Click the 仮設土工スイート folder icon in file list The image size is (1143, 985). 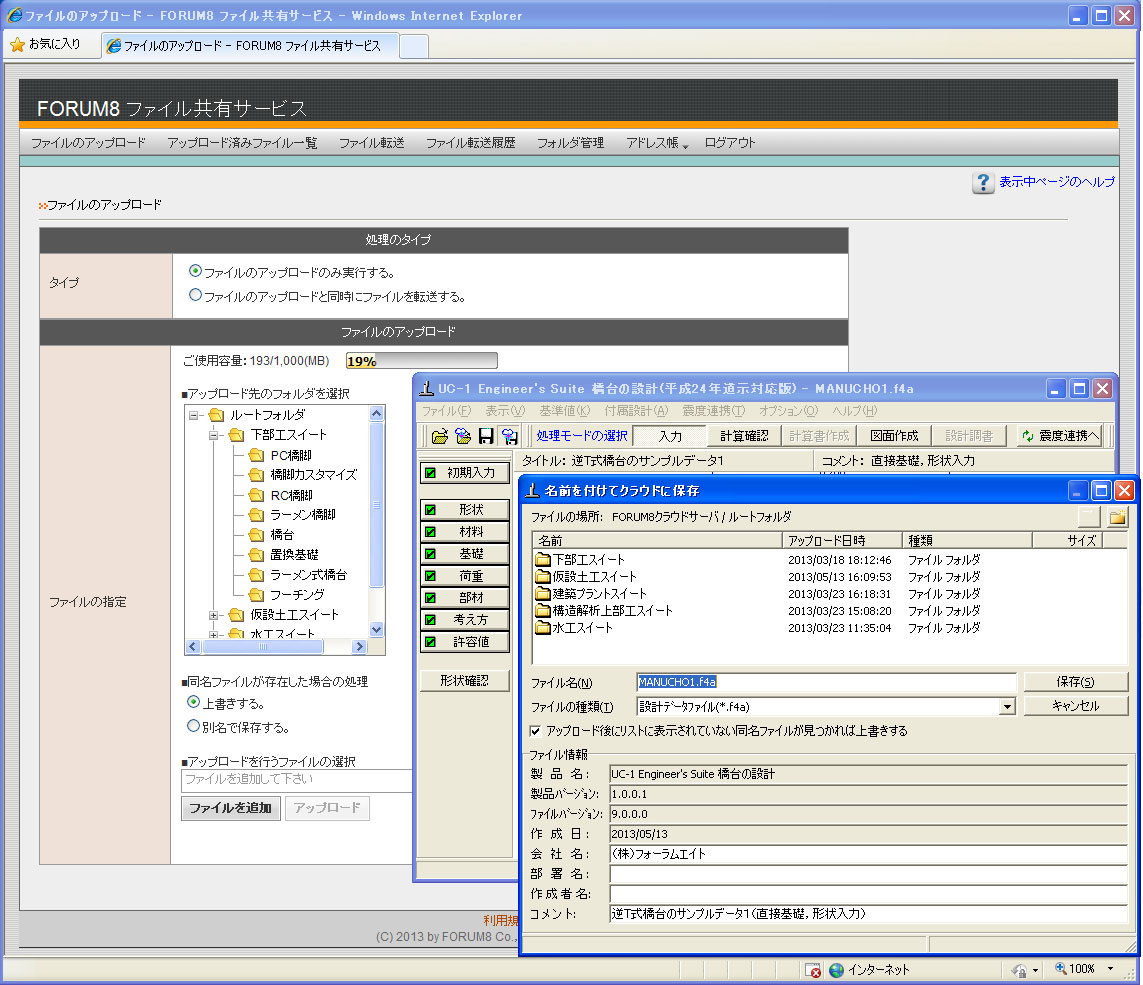(542, 577)
